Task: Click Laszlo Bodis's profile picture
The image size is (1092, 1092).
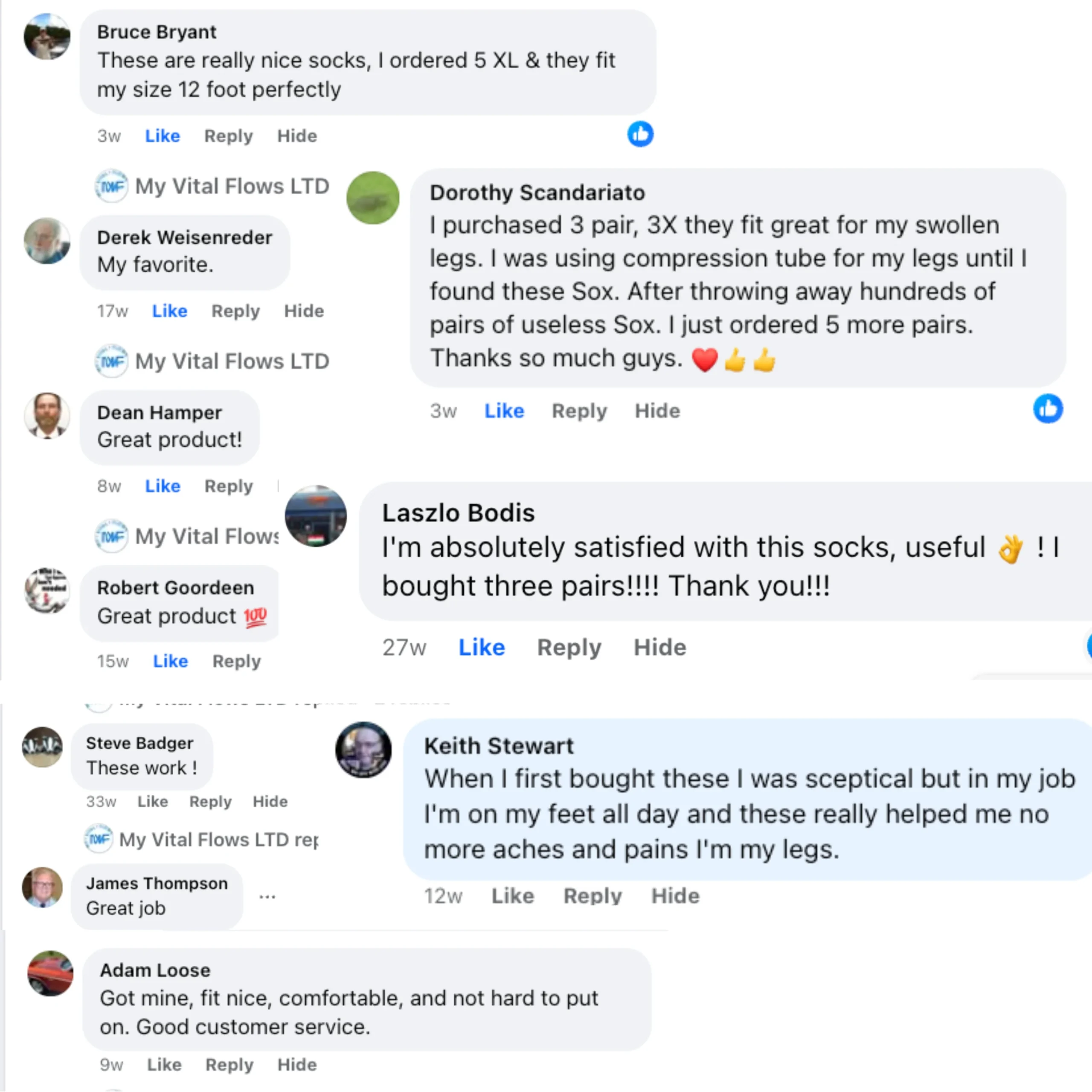Action: [316, 516]
